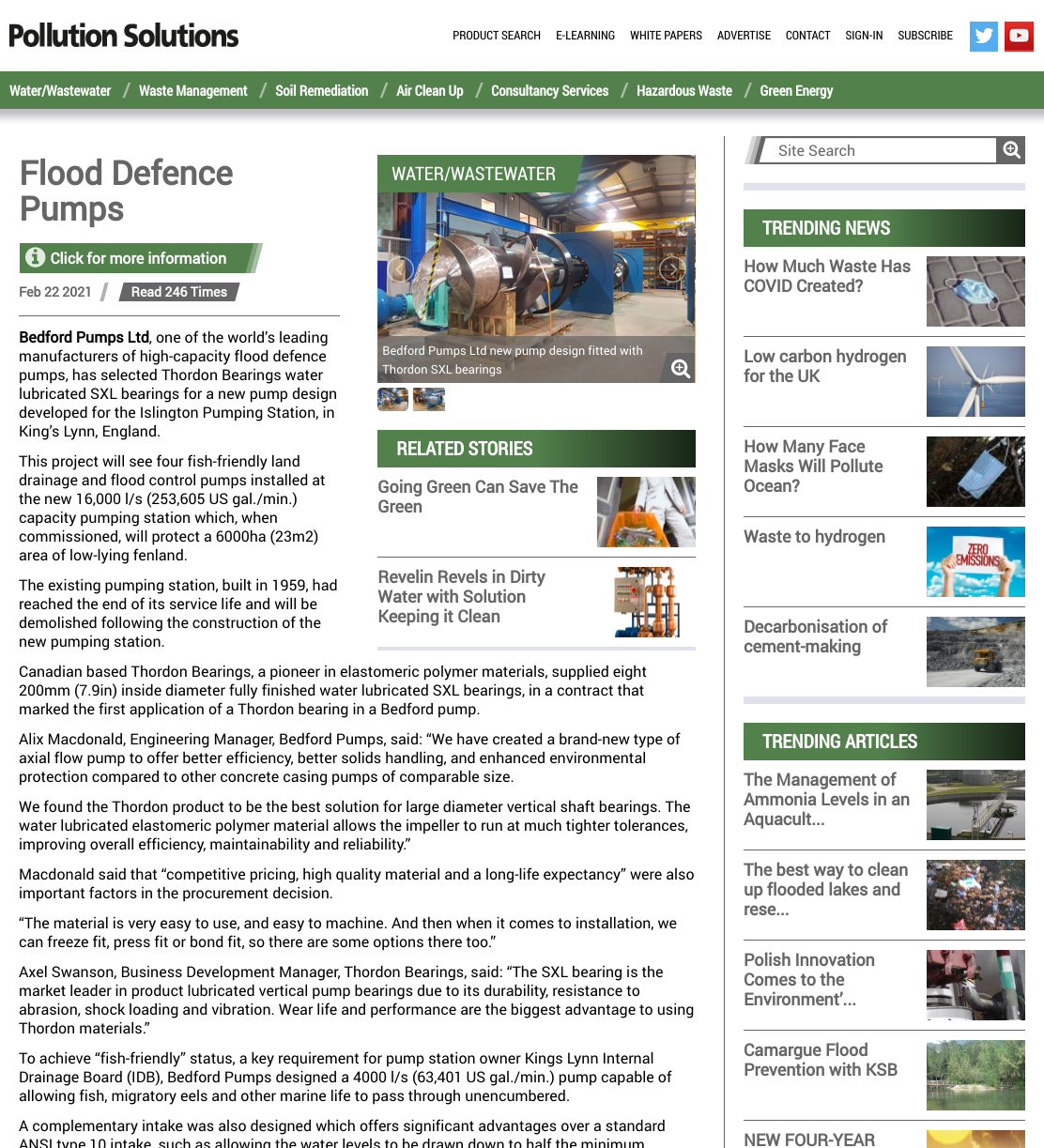Select Green Energy category tab

tap(796, 91)
